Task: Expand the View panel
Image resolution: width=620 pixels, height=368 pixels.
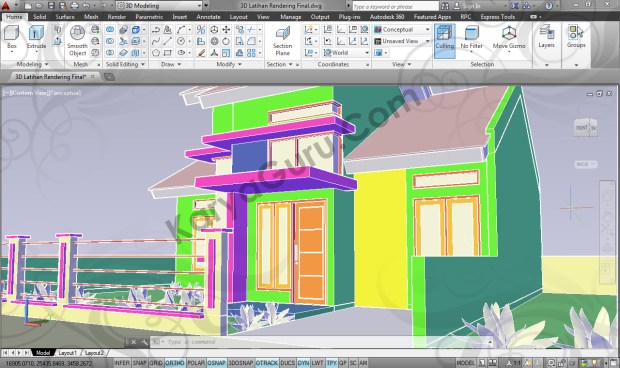Action: point(401,64)
